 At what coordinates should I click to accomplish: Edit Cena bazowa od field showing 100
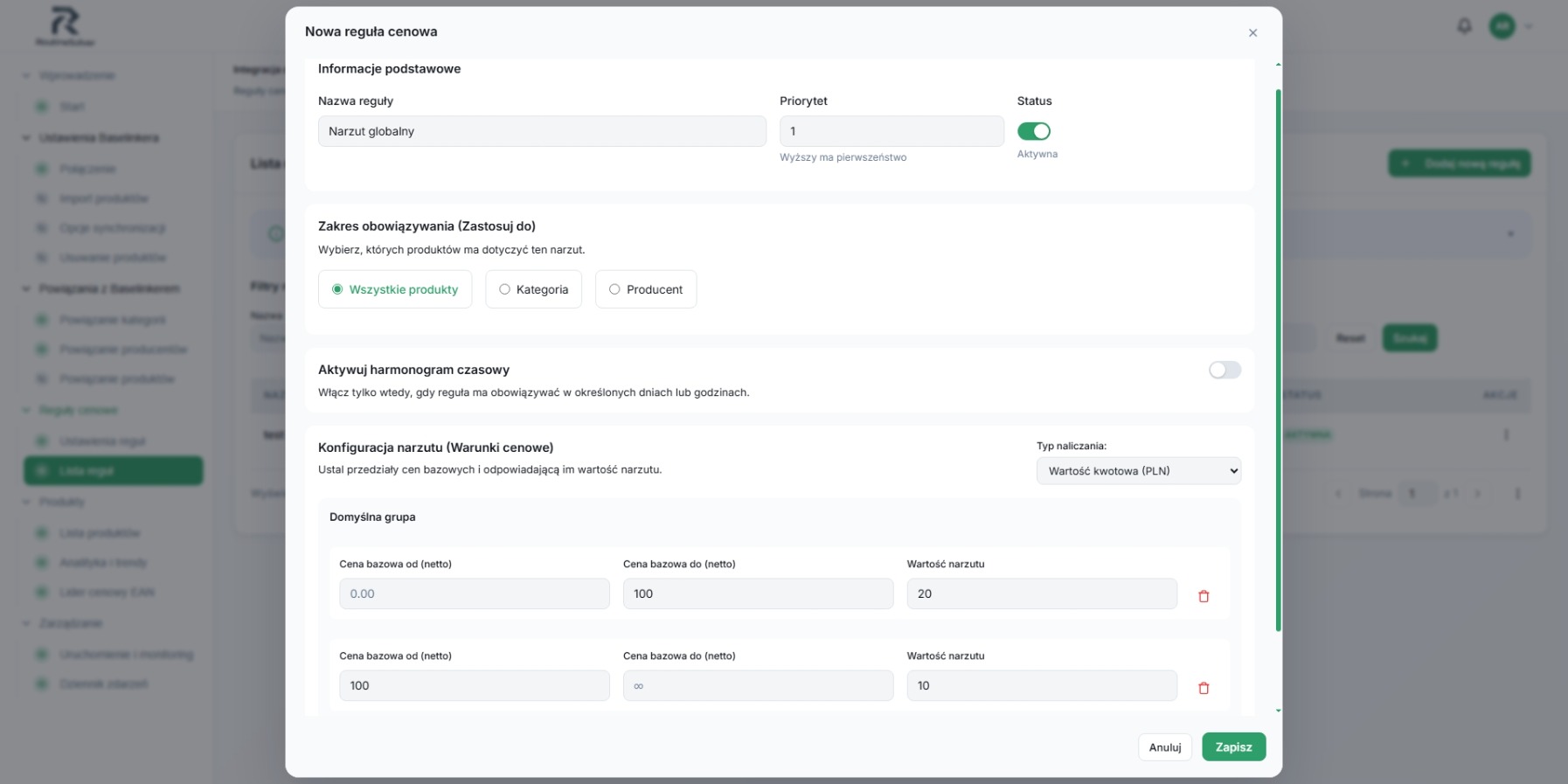[x=475, y=685]
